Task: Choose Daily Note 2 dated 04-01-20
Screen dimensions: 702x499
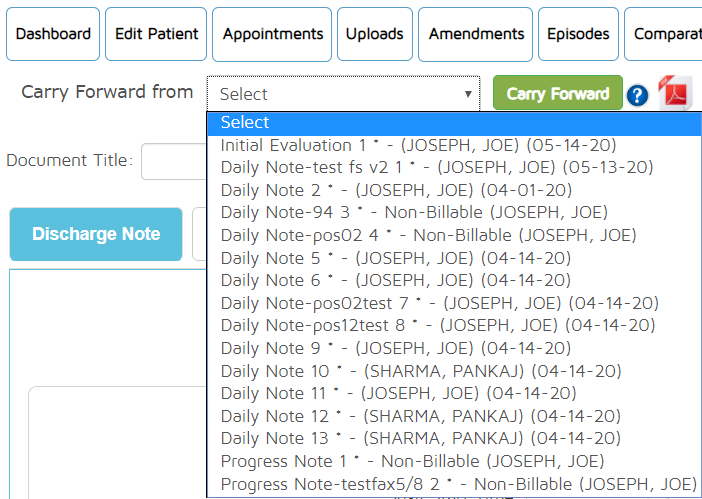Action: tap(396, 190)
